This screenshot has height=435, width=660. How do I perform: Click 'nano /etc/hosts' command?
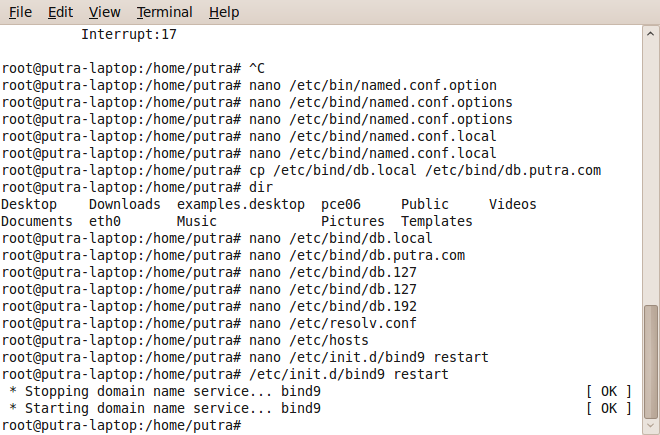click(x=309, y=340)
